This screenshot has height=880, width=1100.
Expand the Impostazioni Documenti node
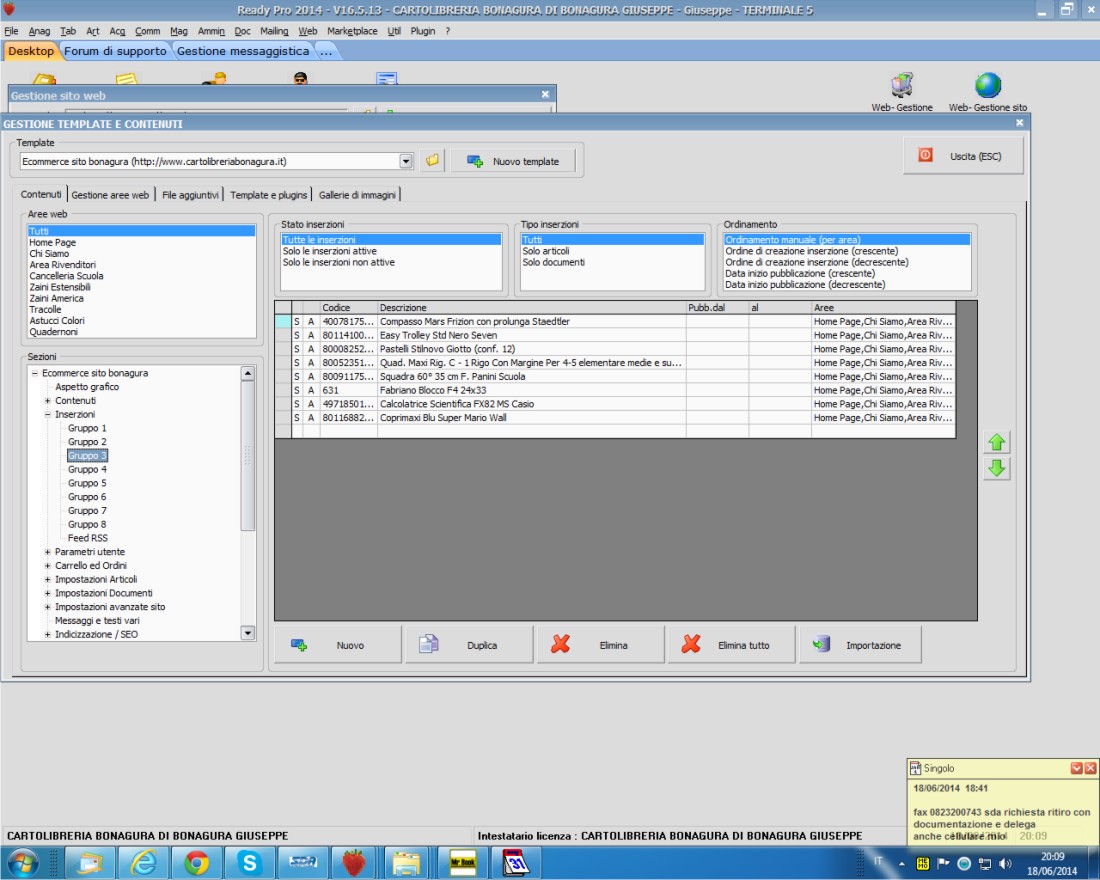pyautogui.click(x=48, y=593)
